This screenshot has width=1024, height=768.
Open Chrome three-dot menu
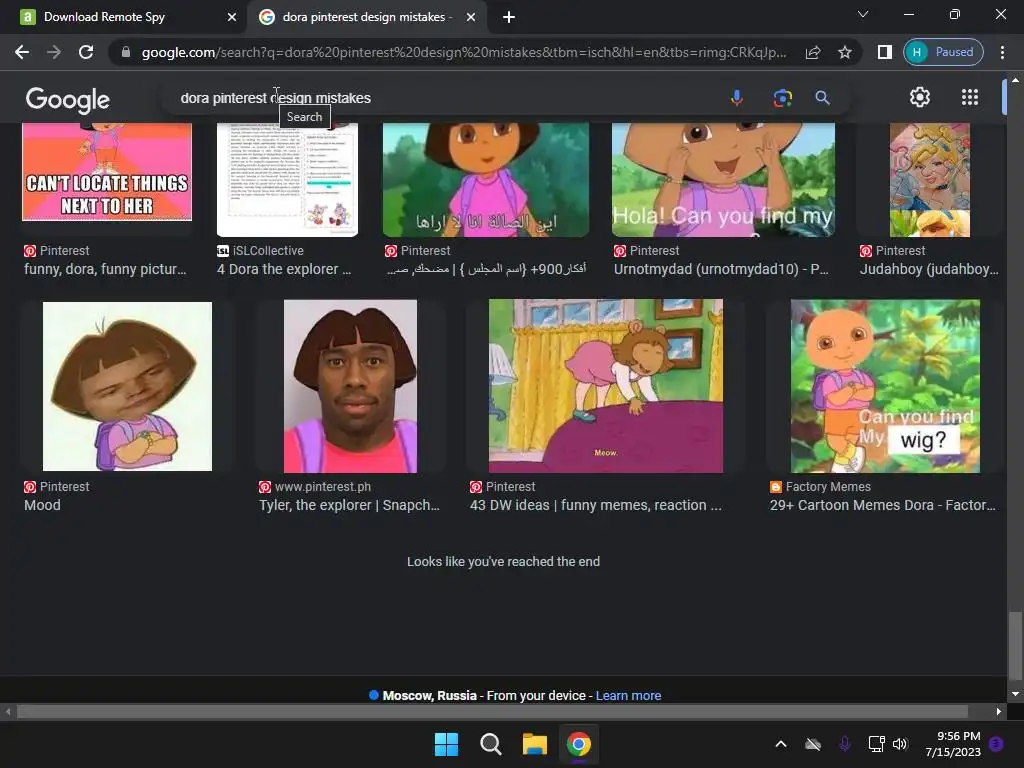point(1002,52)
